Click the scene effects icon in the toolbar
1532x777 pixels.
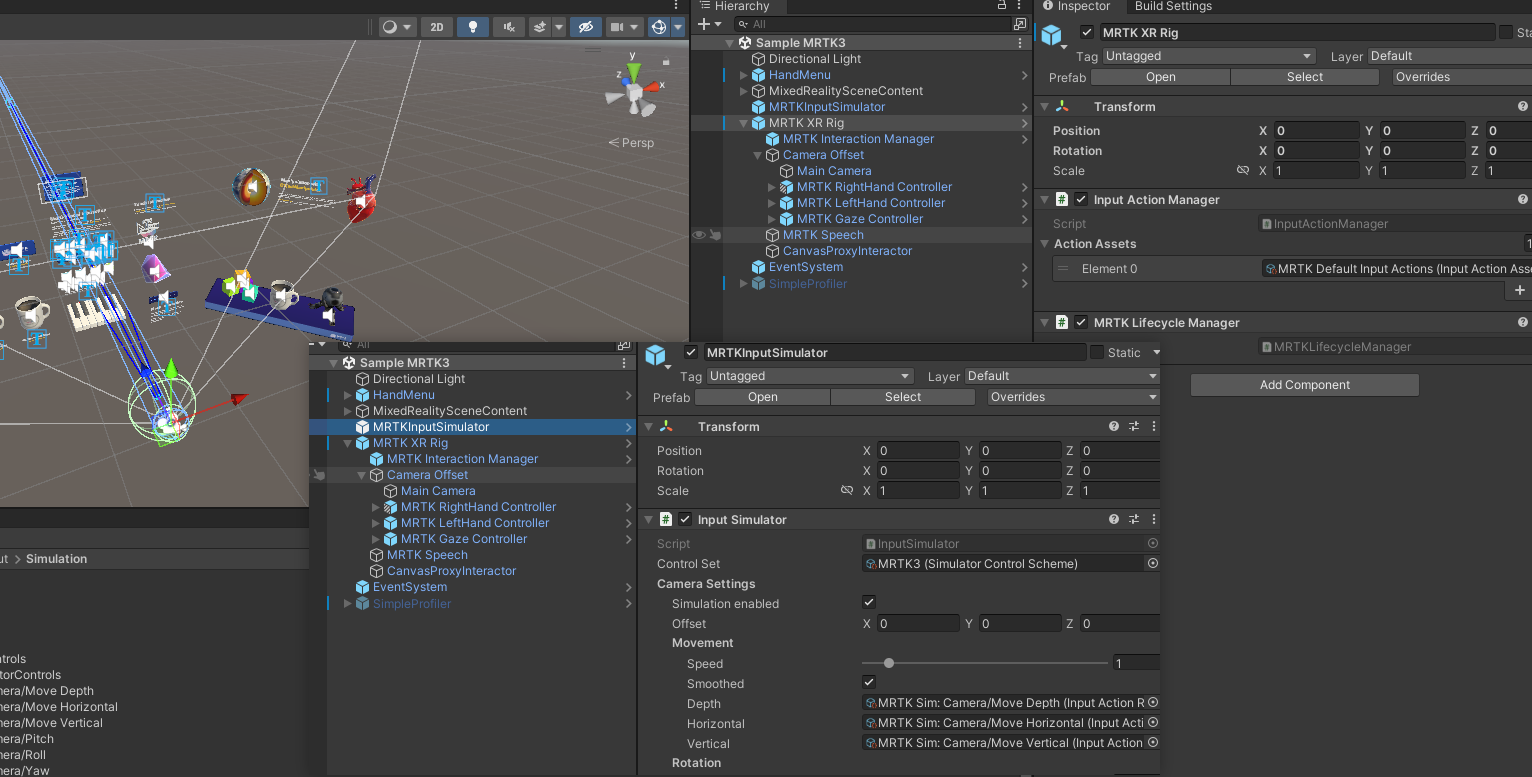540,27
